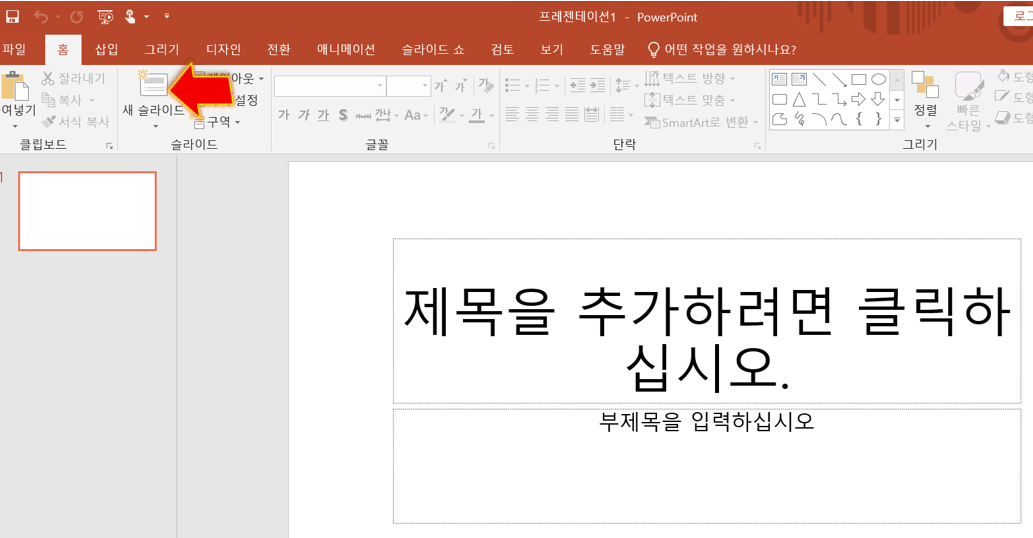
Task: Click the font size combo box
Action: [408, 86]
